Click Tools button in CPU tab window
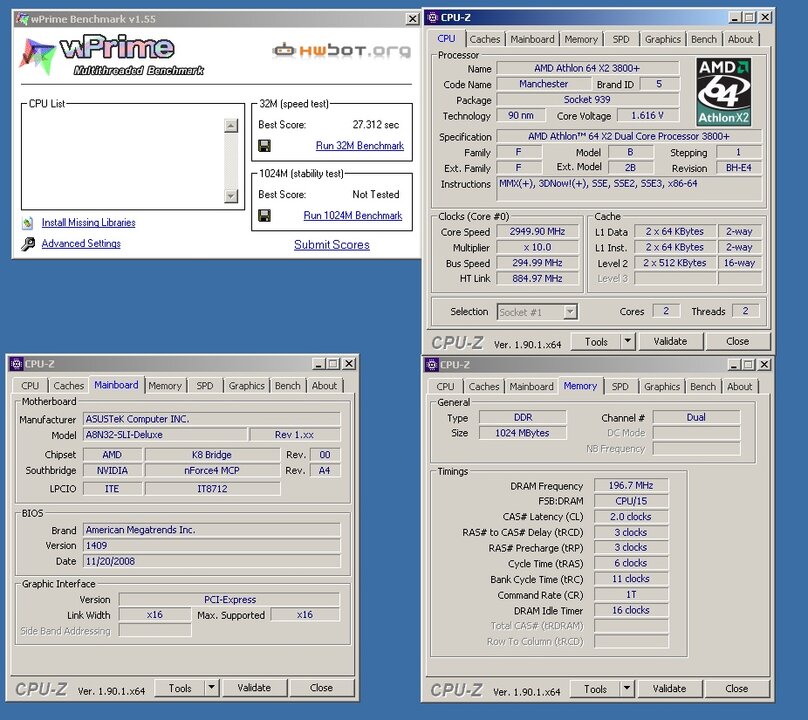This screenshot has height=720, width=808. pos(596,341)
